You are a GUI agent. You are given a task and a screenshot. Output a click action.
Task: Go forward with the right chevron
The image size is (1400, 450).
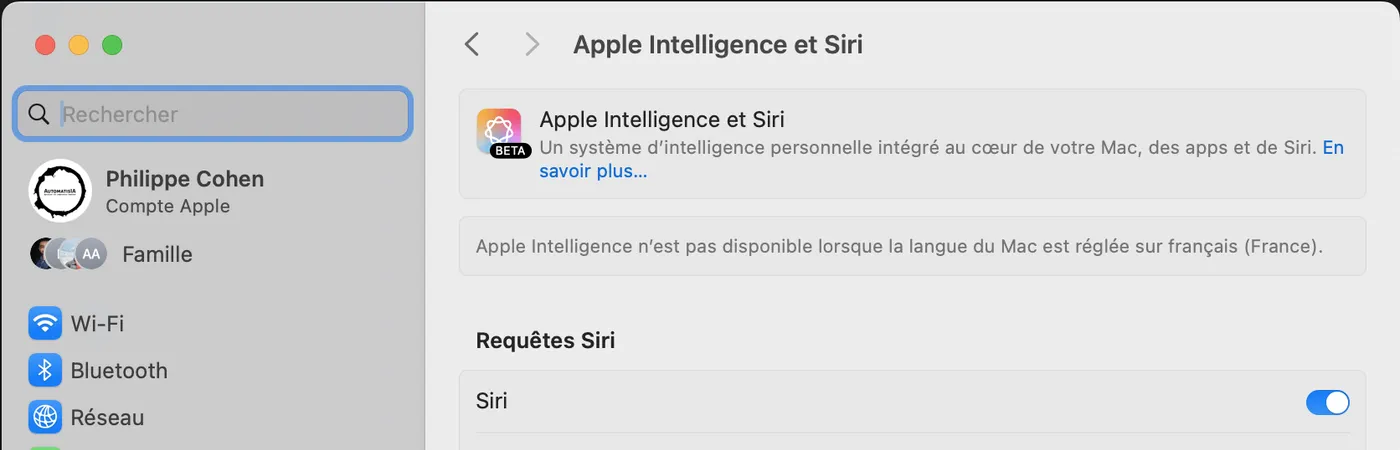[x=532, y=44]
